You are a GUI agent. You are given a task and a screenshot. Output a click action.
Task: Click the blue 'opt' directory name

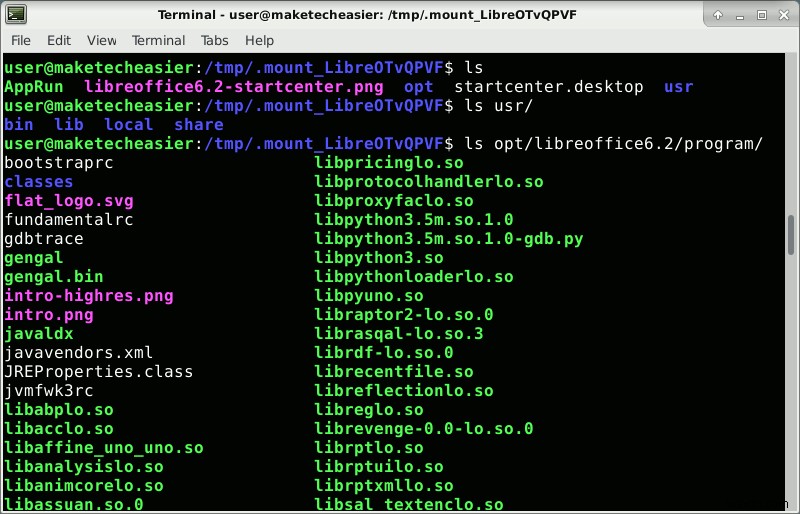pos(418,87)
